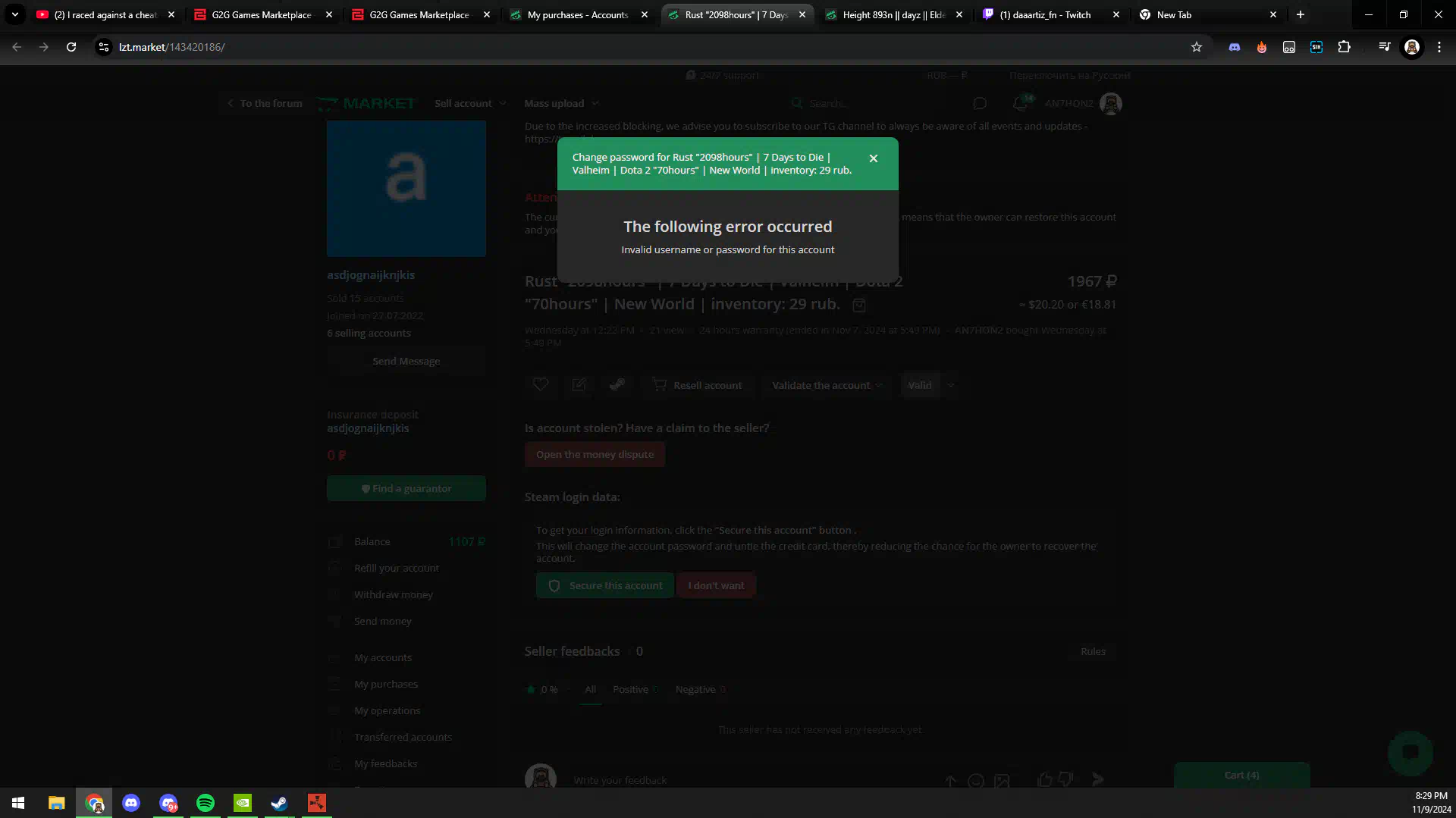Close the green Change password notification

[874, 158]
